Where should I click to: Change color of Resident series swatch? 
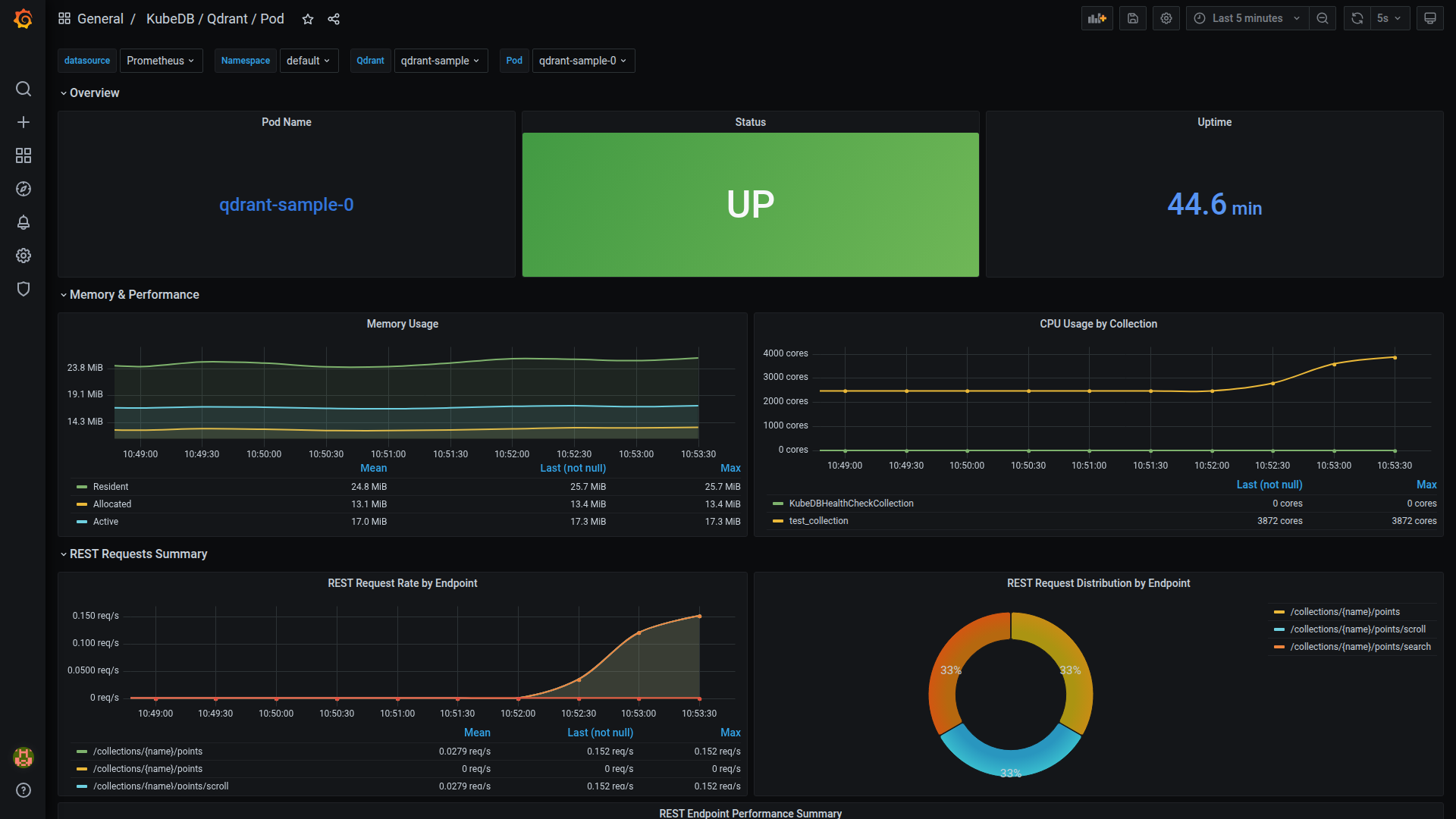point(82,487)
